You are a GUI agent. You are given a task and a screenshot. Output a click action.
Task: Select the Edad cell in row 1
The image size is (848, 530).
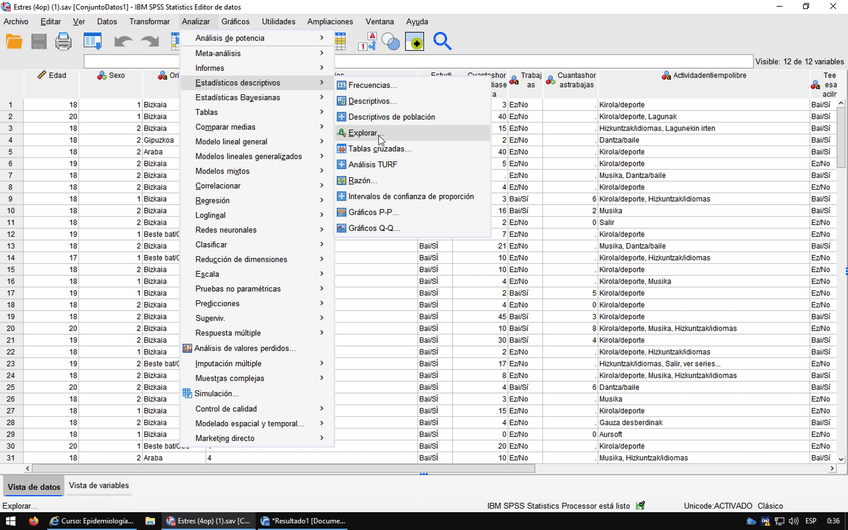[x=51, y=104]
